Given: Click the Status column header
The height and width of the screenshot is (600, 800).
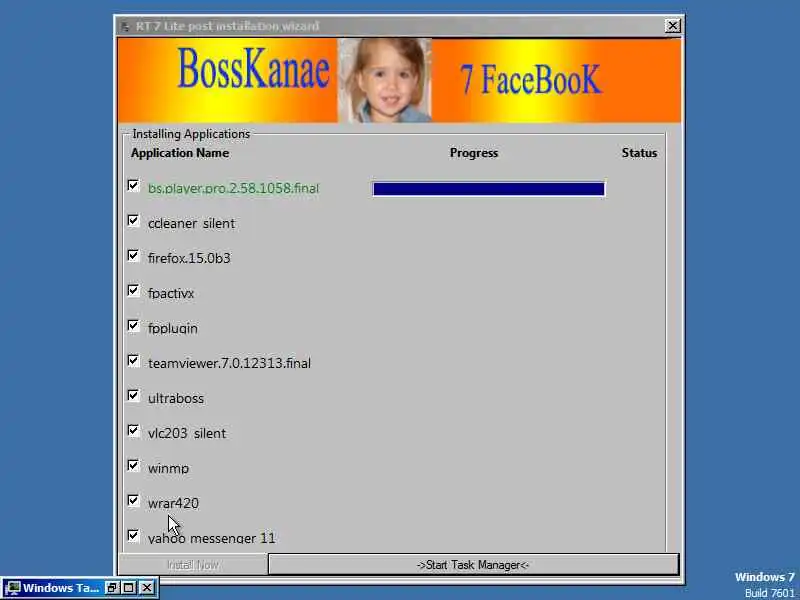Looking at the screenshot, I should click(x=639, y=153).
